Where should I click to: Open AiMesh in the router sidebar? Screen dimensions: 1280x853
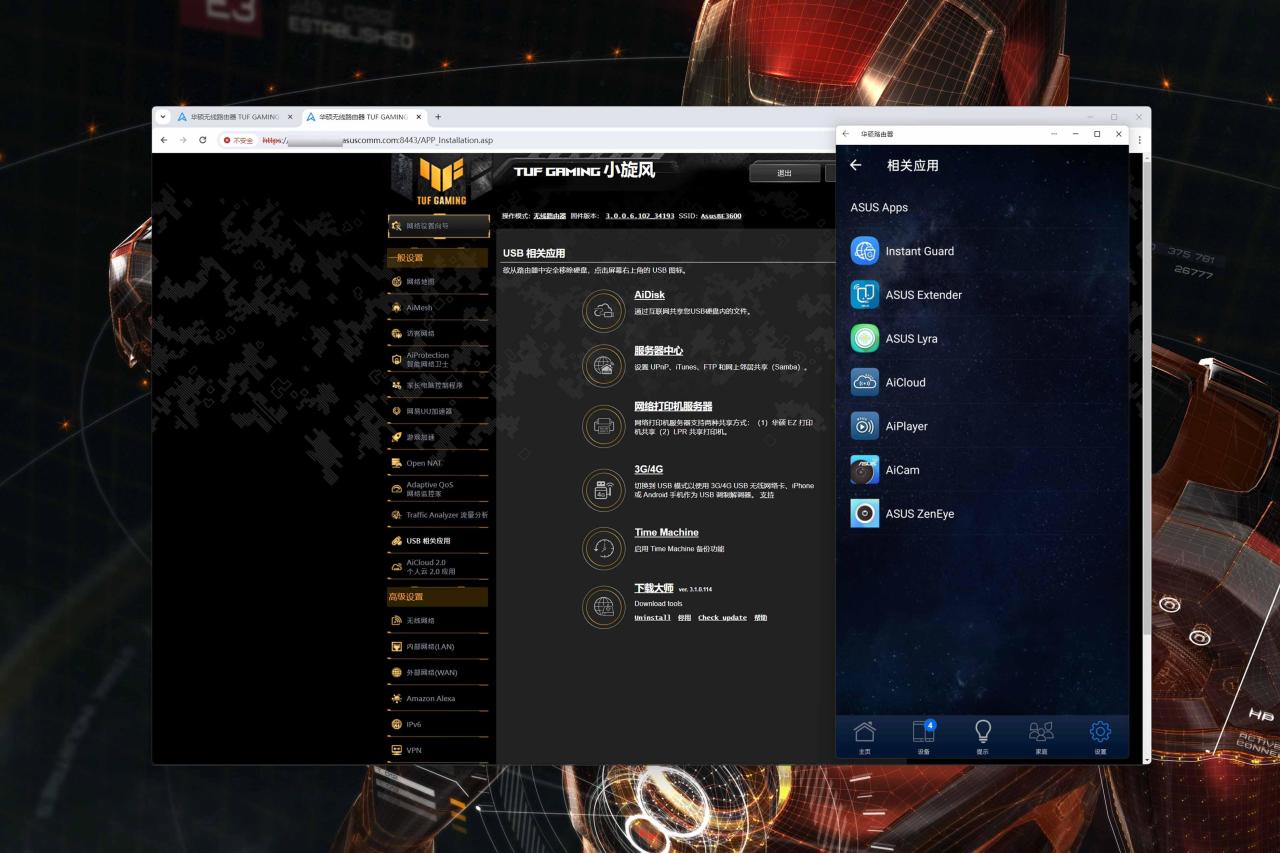coord(438,308)
